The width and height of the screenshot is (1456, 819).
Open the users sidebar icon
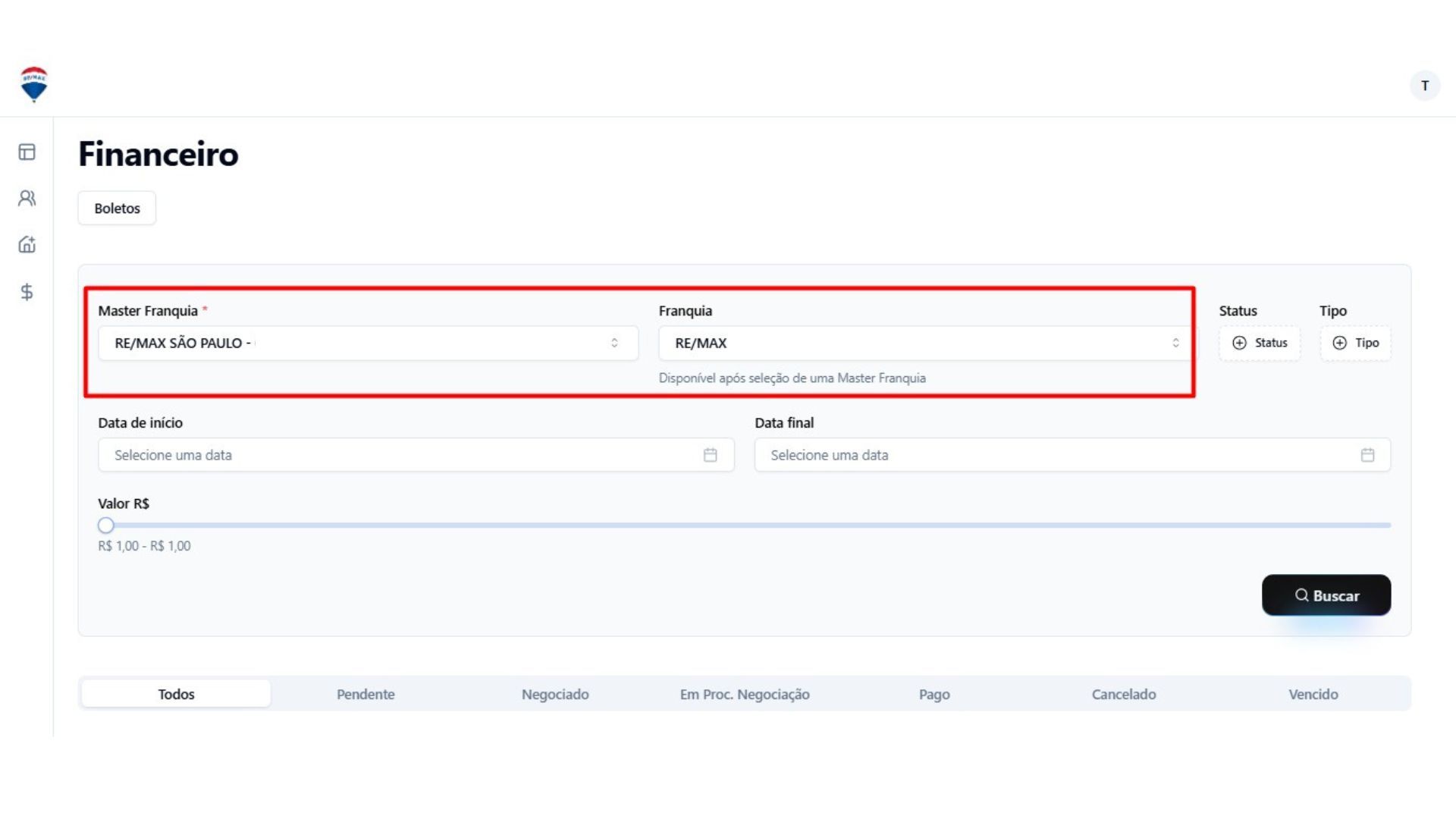tap(27, 198)
